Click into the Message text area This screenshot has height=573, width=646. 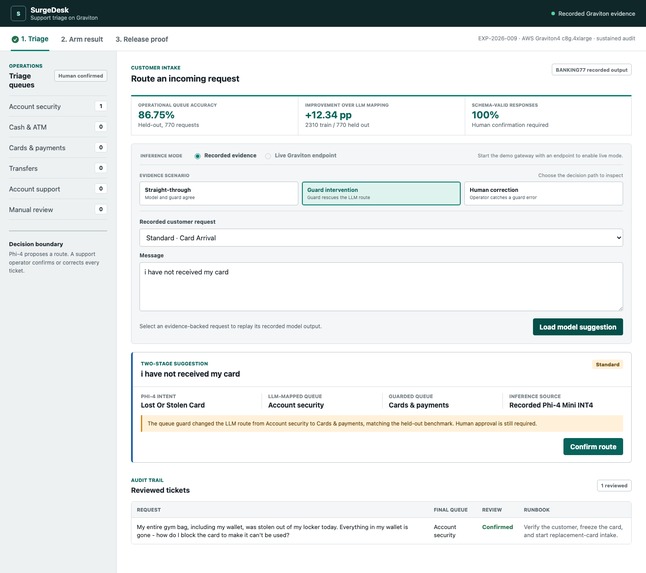pyautogui.click(x=381, y=287)
